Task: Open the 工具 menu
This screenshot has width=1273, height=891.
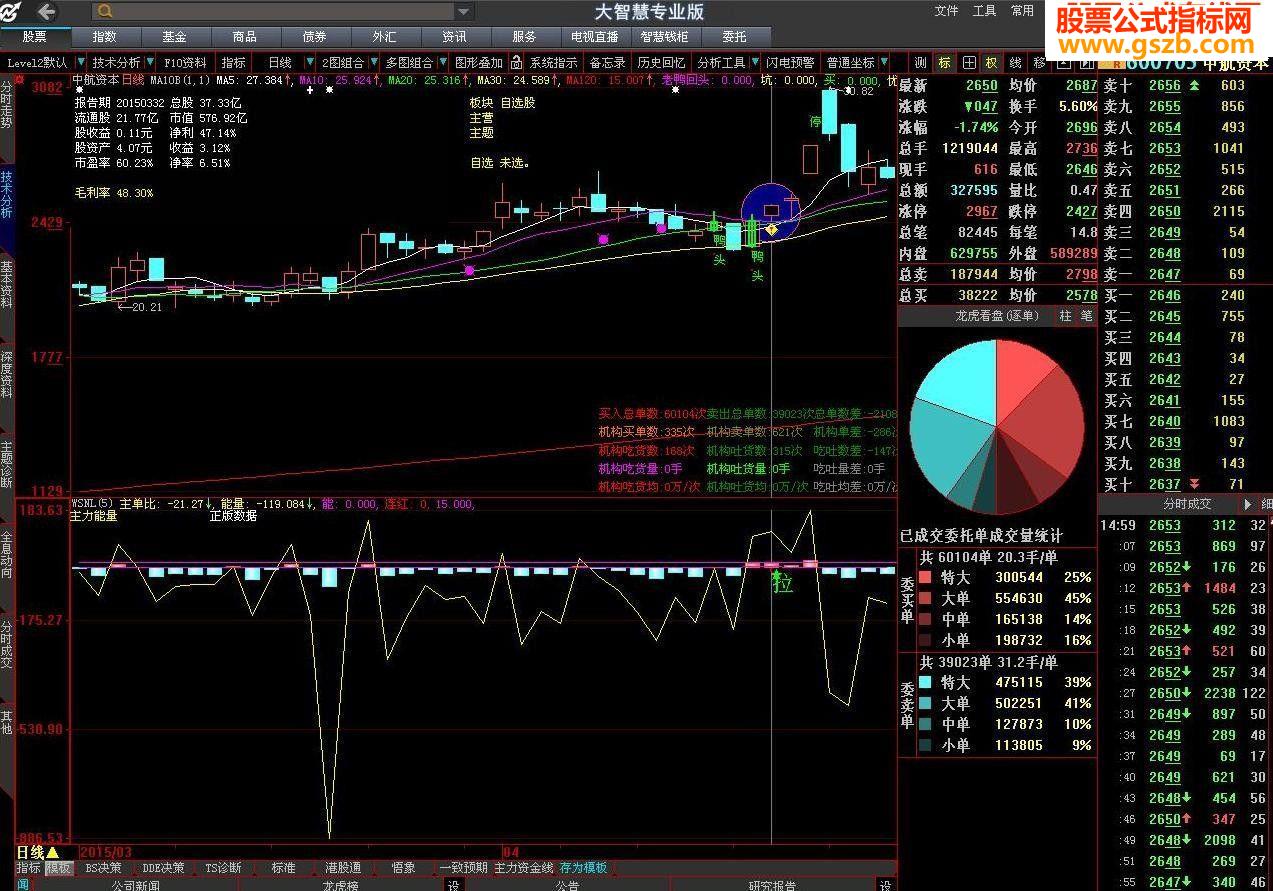Action: [x=984, y=11]
